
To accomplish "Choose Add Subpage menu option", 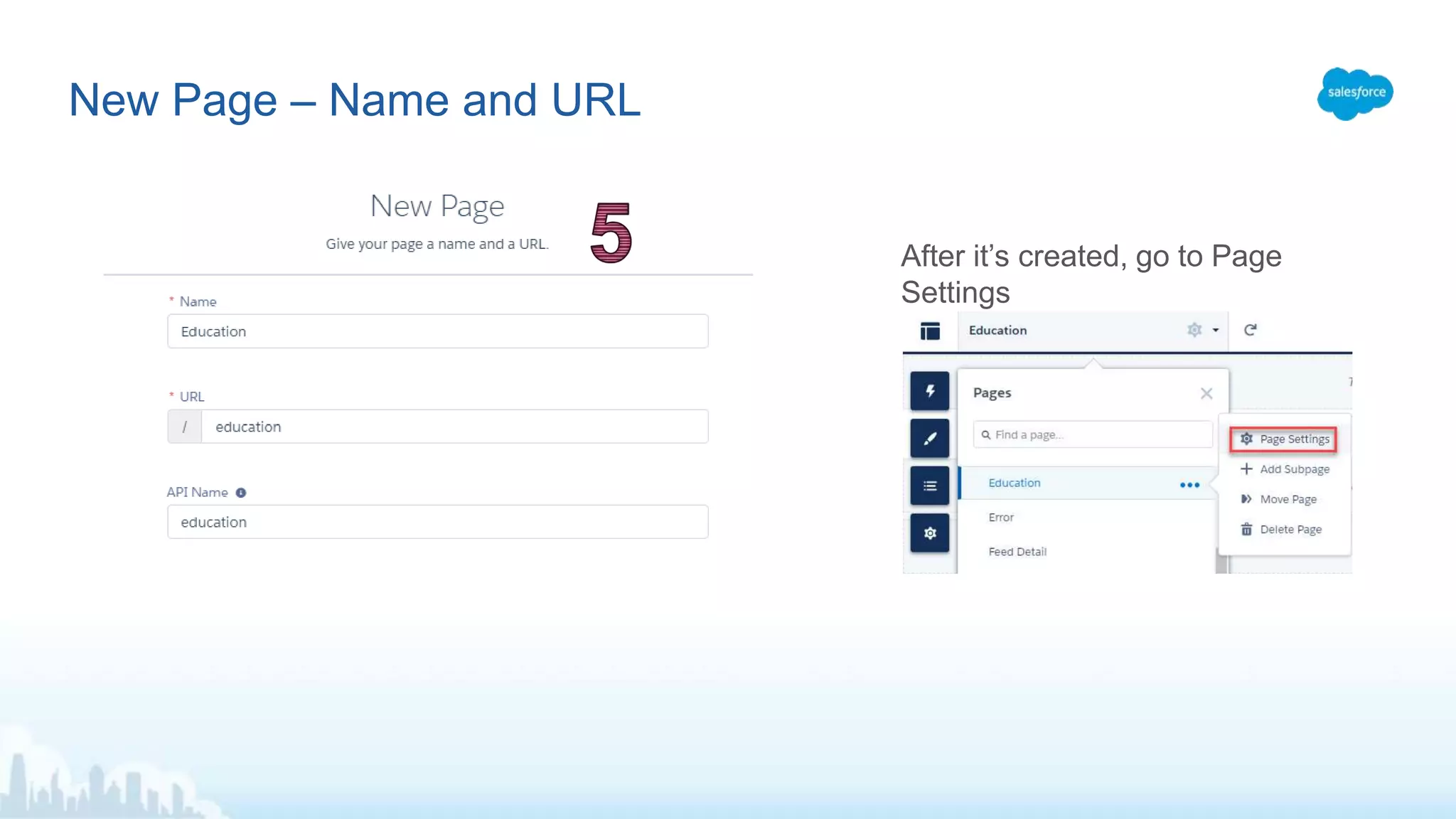I will pyautogui.click(x=1285, y=469).
